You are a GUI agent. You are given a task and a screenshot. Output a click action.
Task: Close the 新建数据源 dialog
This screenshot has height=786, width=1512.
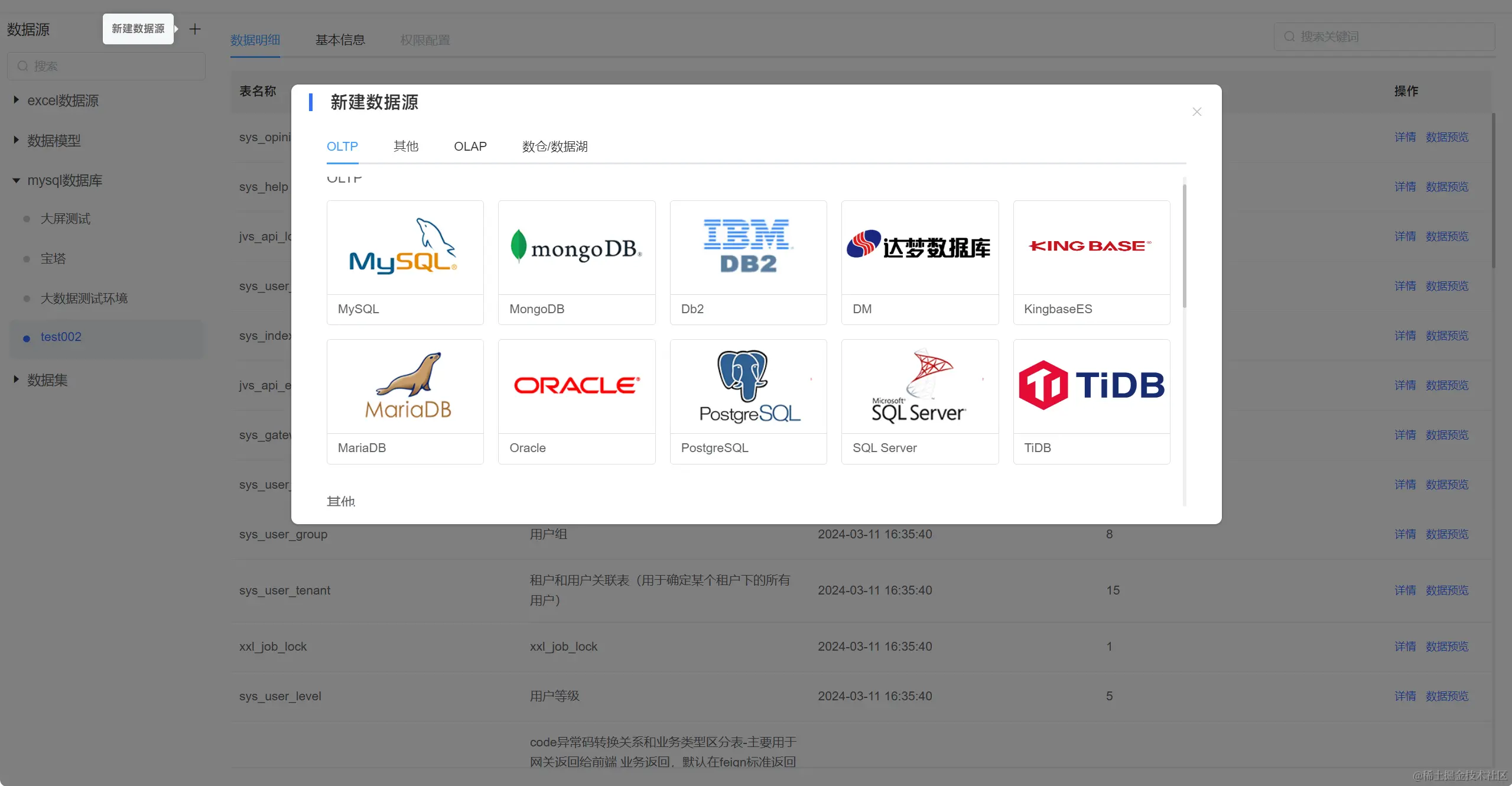pyautogui.click(x=1196, y=112)
